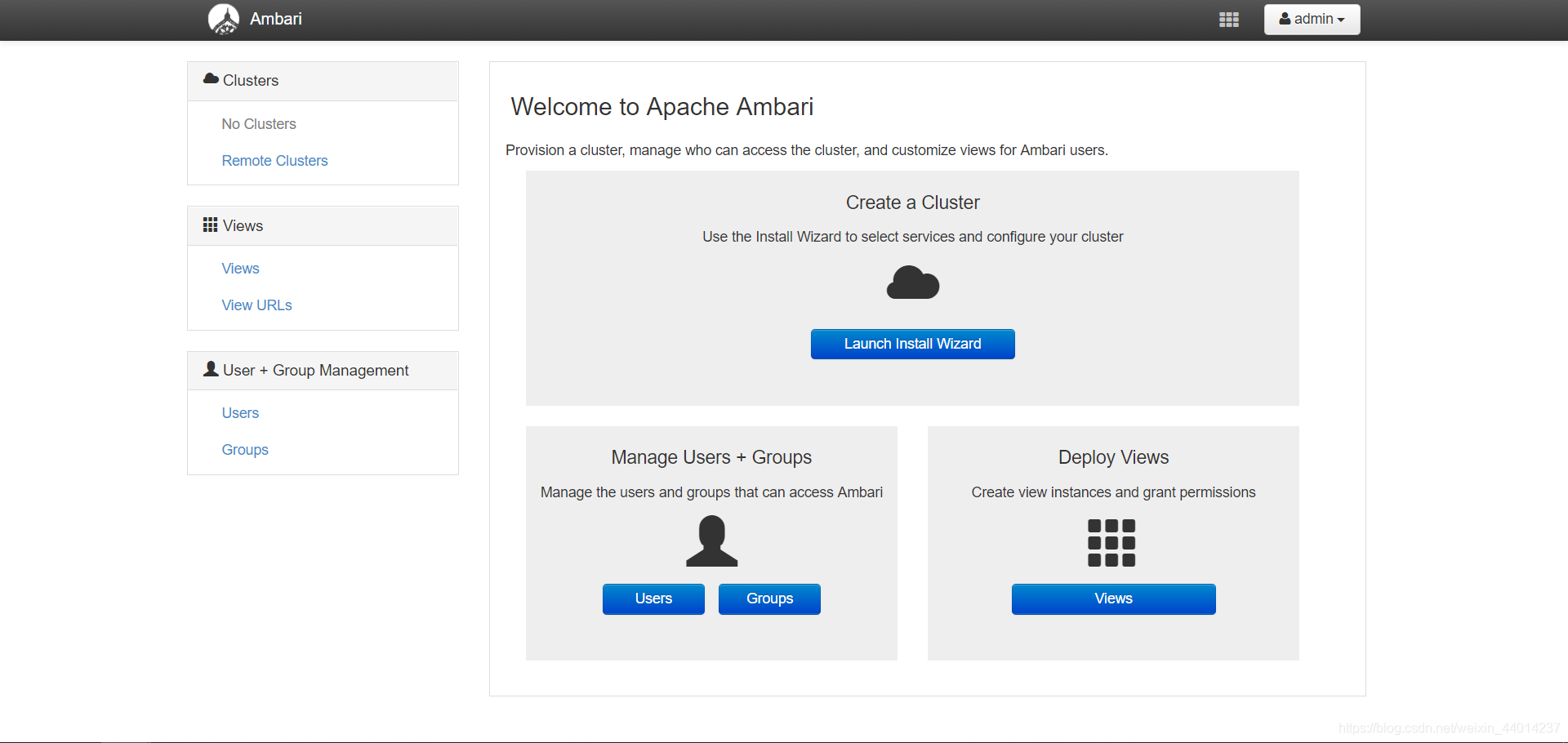Click the Ambari title text in header

coord(276,19)
